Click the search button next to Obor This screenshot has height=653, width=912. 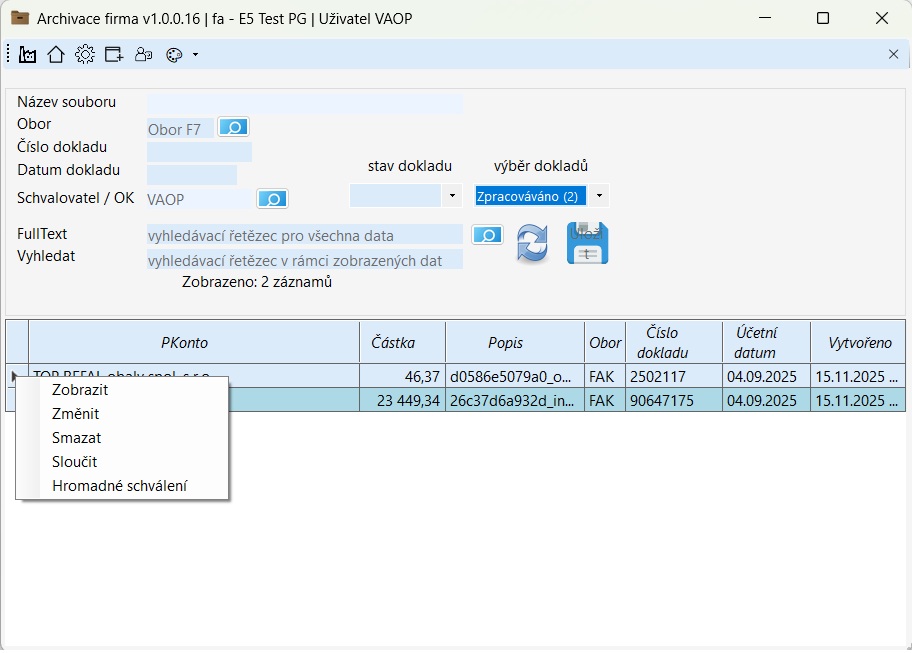(233, 128)
